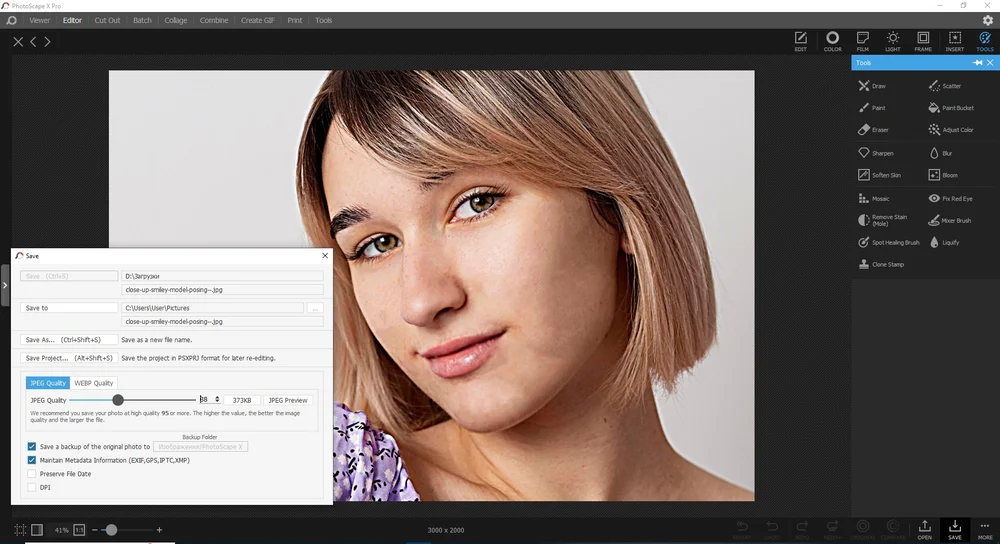The width and height of the screenshot is (1000, 544).
Task: Click the C:\Users\User\Pictures path field
Action: tap(212, 307)
